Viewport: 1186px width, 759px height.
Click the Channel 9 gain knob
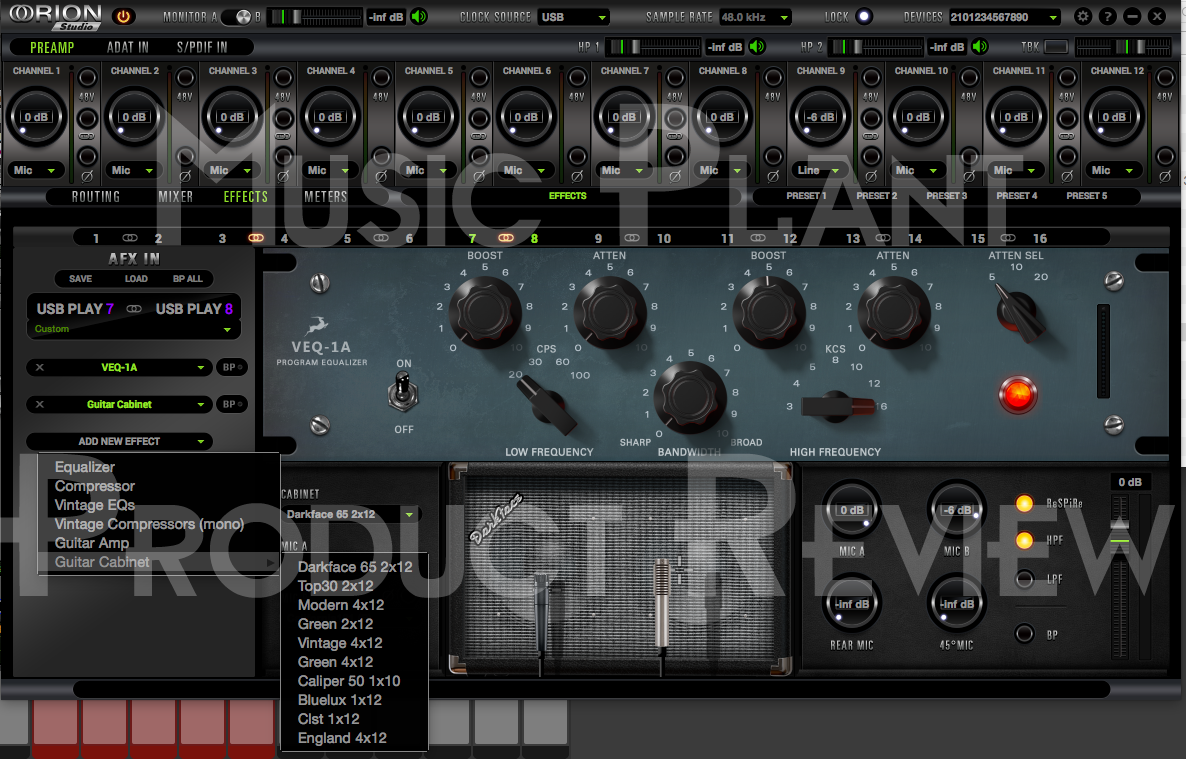[x=820, y=117]
